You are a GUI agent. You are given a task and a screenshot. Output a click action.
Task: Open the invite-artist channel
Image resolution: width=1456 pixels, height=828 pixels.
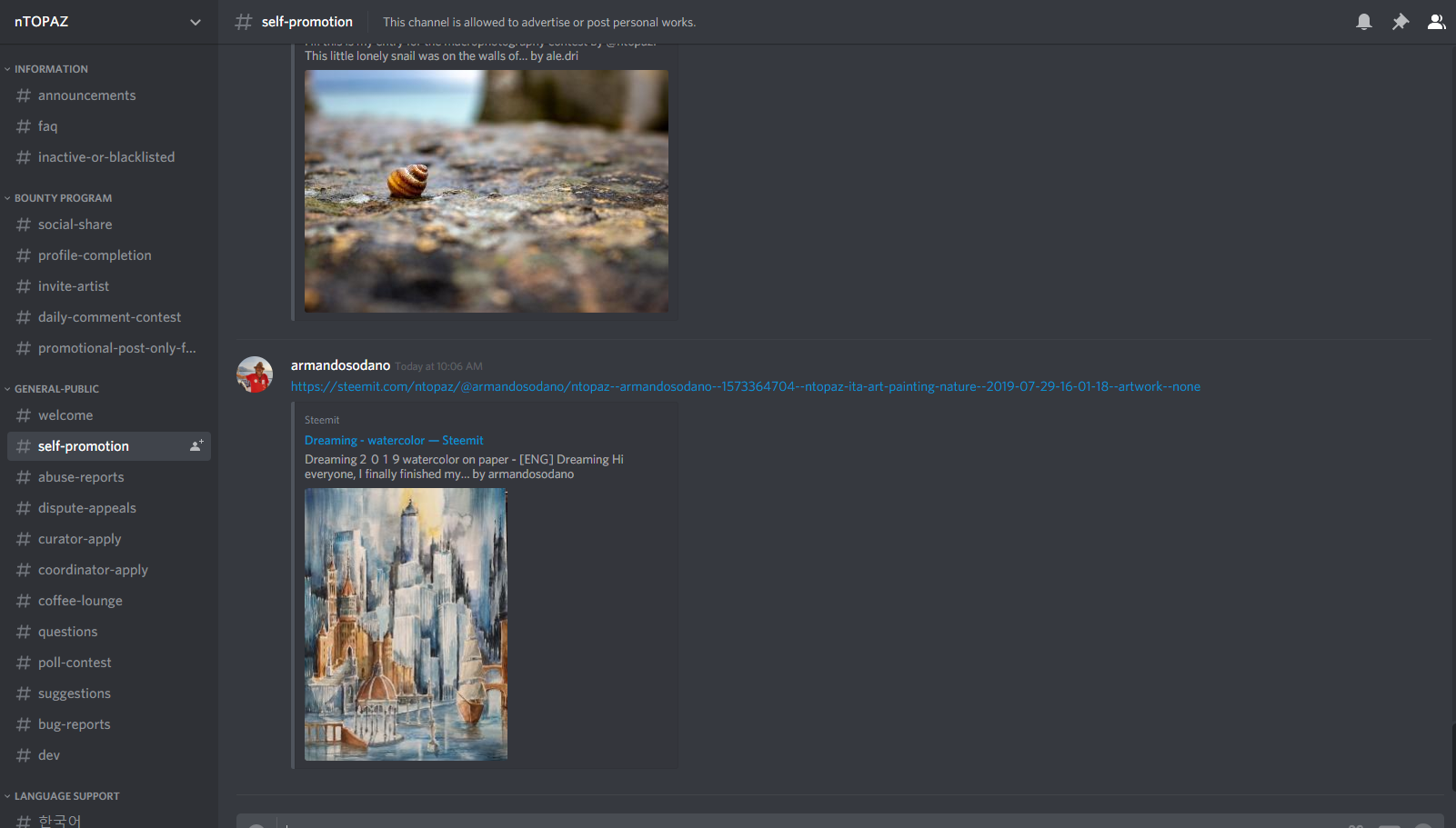pyautogui.click(x=109, y=286)
